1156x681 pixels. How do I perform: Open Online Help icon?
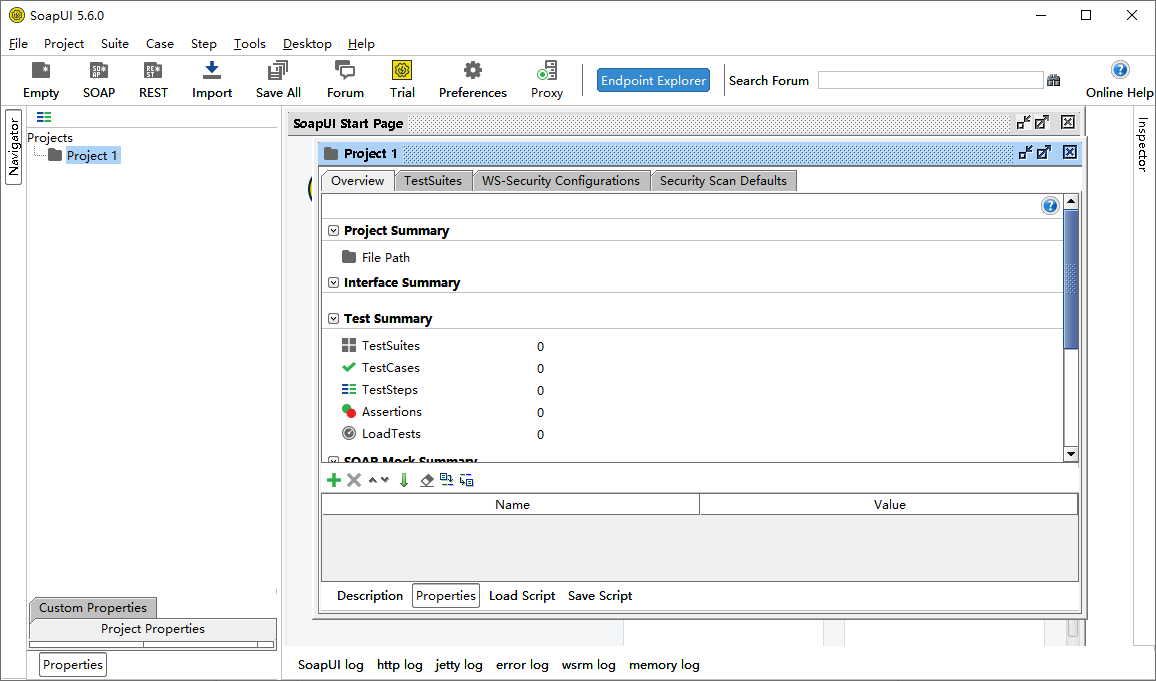tap(1119, 80)
